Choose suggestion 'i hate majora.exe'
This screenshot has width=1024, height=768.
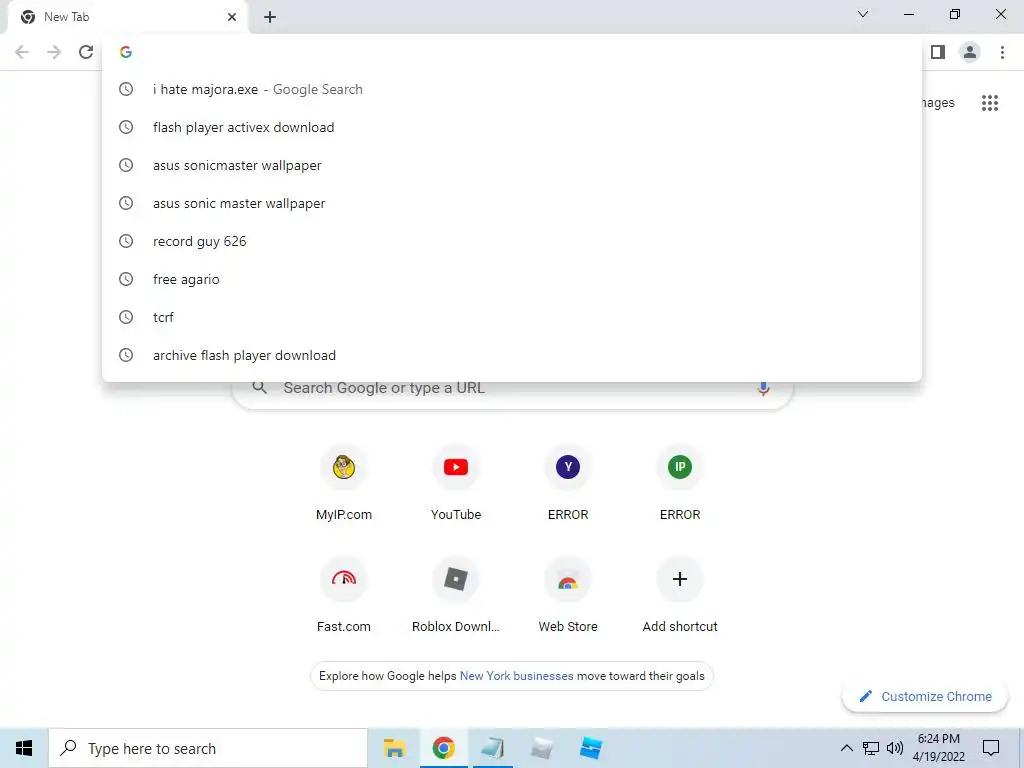512,89
